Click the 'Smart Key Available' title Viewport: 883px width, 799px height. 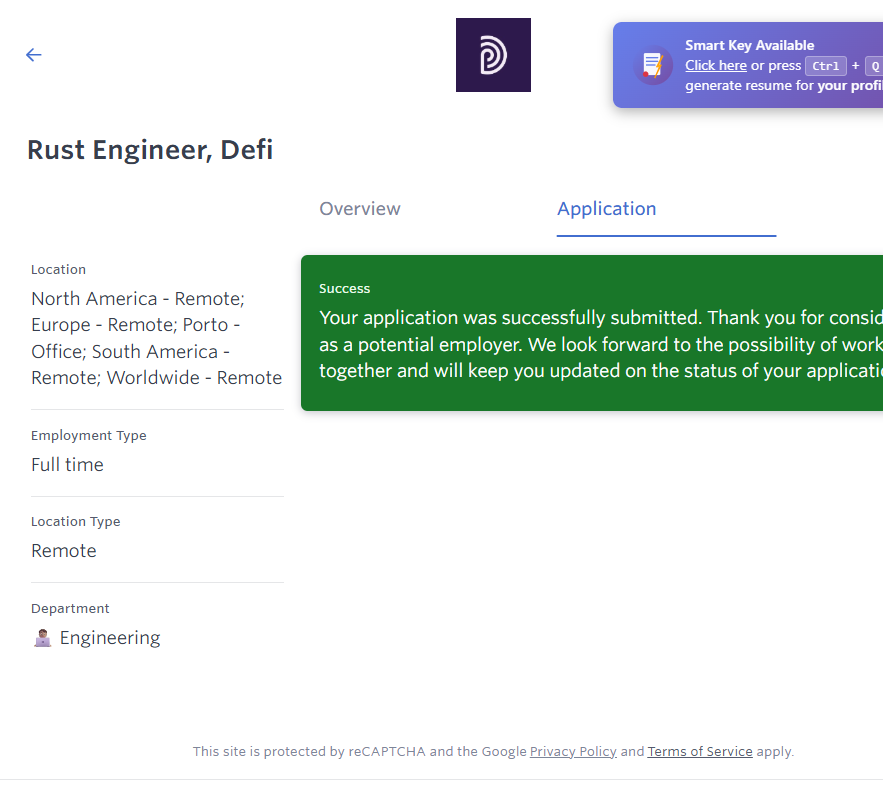click(x=749, y=45)
